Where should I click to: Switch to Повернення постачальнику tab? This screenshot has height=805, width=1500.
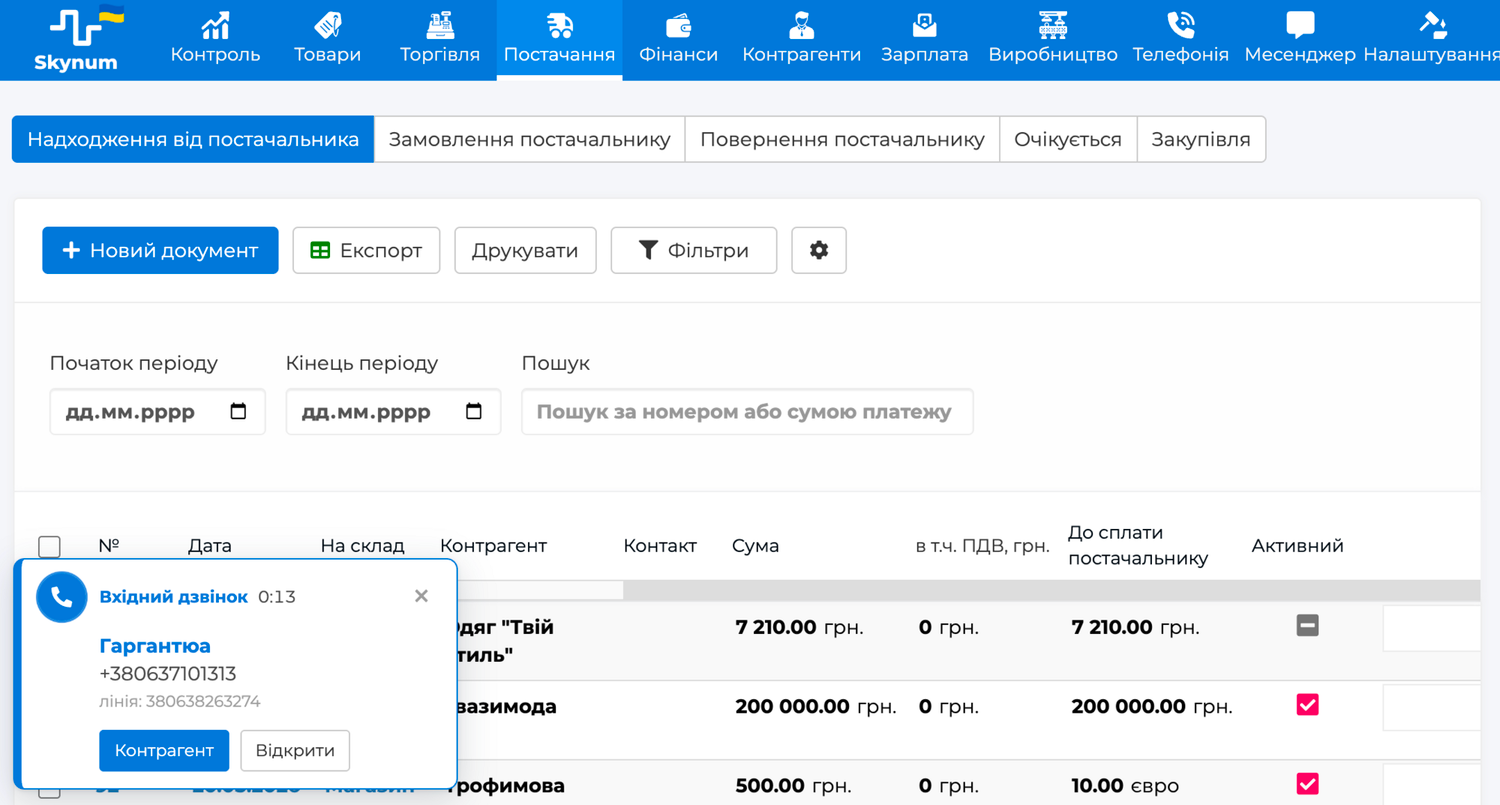coord(842,139)
